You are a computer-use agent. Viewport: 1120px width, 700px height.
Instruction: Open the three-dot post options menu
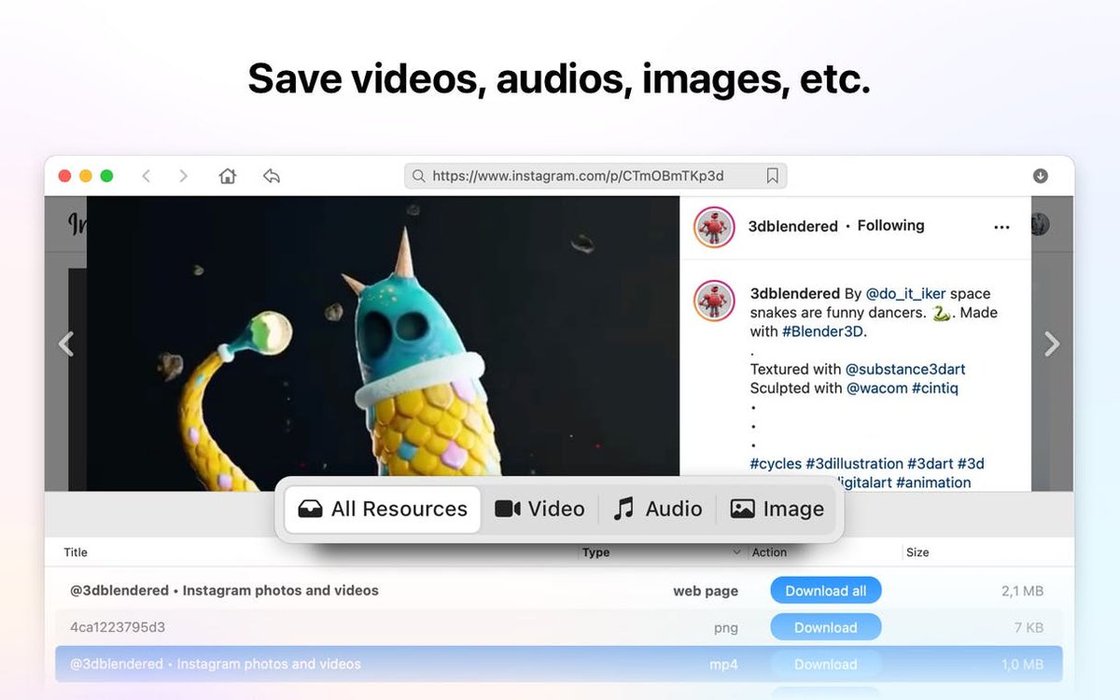1001,227
